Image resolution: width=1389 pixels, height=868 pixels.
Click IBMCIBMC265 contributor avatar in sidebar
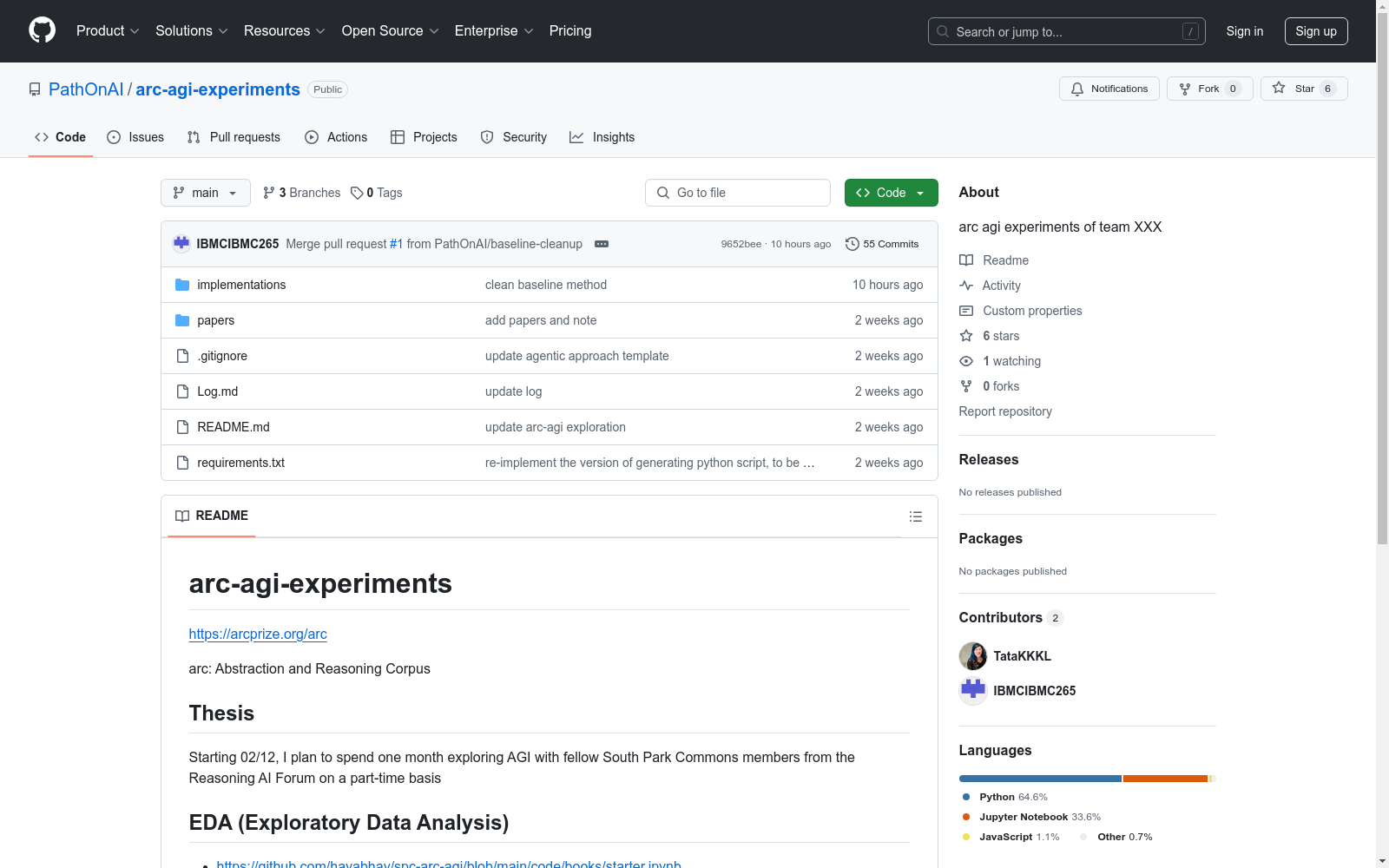(973, 691)
